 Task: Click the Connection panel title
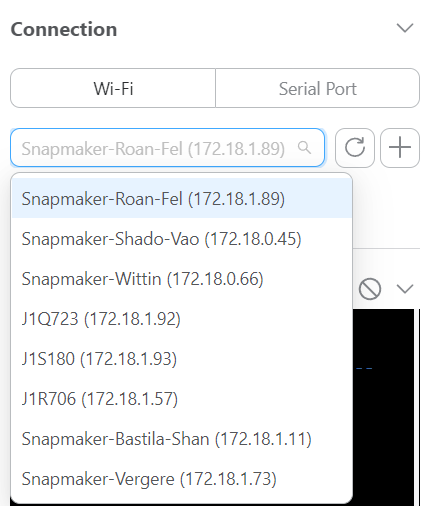pos(64,29)
